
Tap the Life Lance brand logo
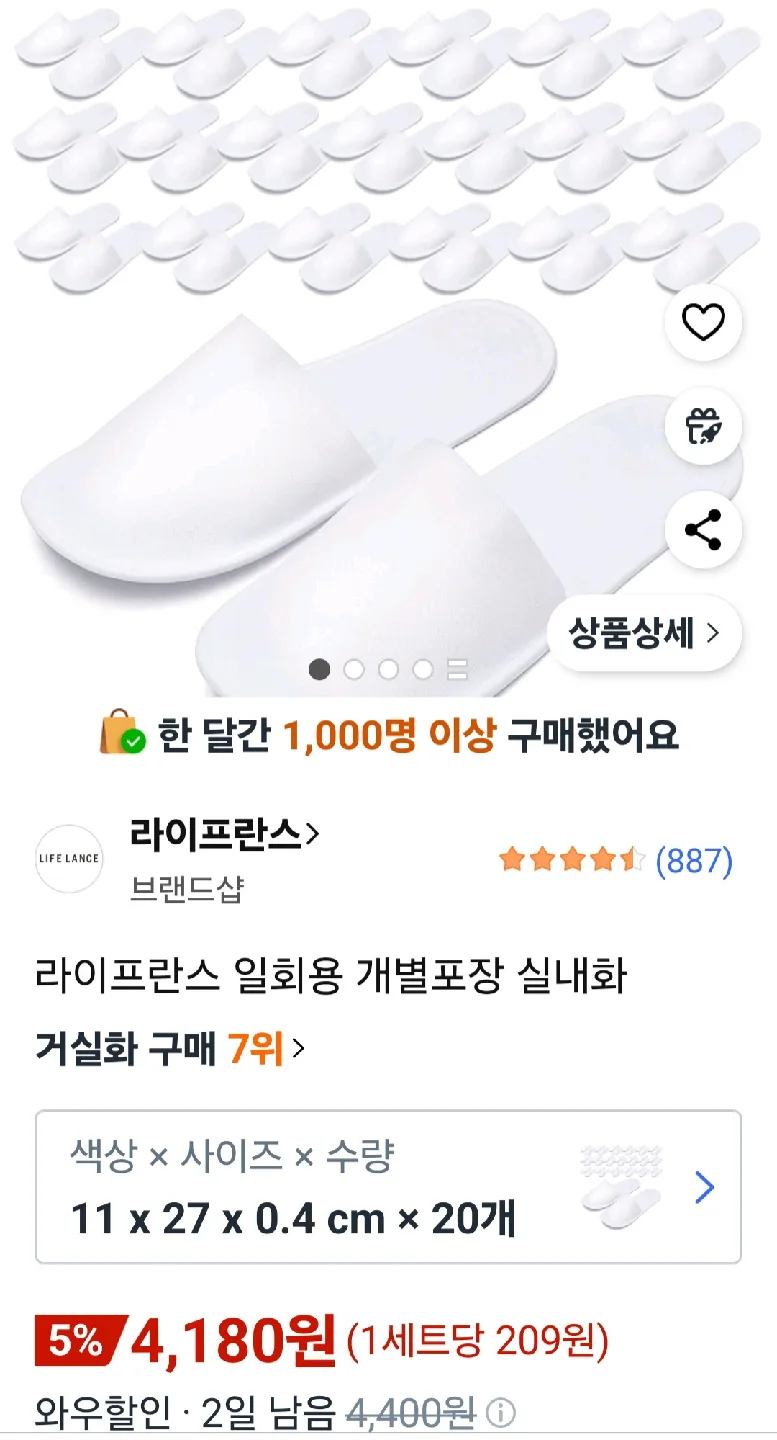pos(69,858)
